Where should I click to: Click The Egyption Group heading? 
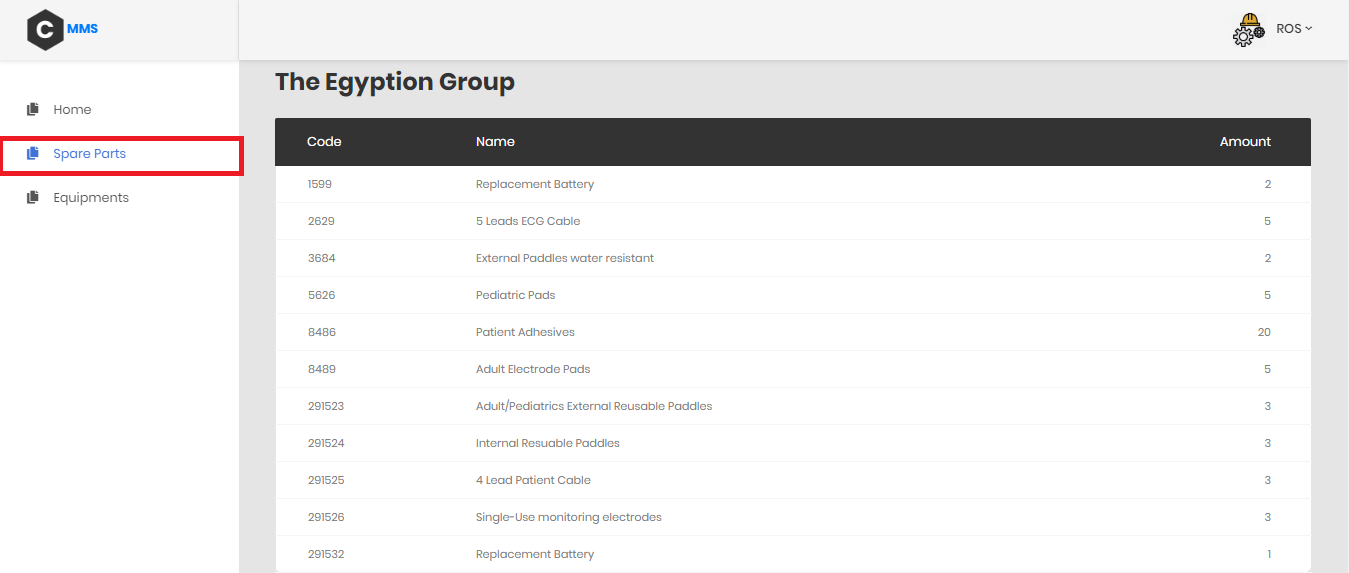[x=395, y=81]
